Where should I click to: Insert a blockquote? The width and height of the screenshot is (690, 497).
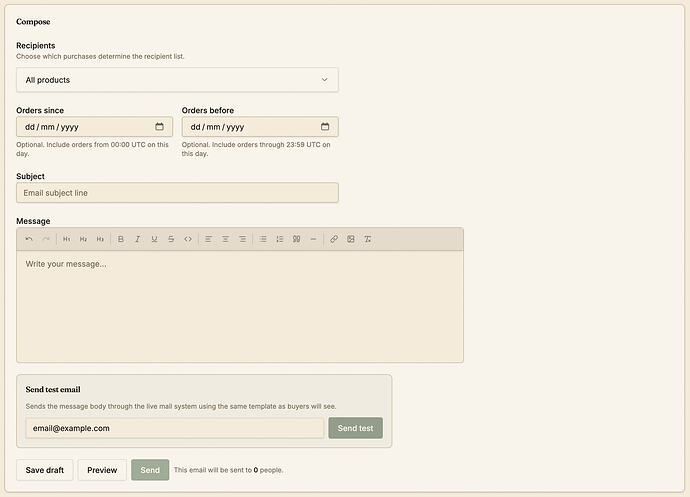(x=297, y=239)
